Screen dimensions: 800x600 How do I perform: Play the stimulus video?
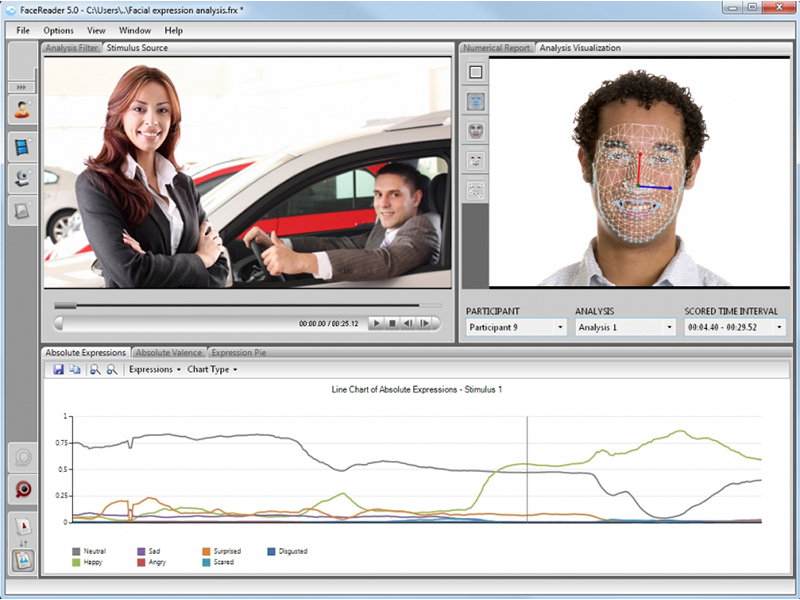click(x=376, y=323)
